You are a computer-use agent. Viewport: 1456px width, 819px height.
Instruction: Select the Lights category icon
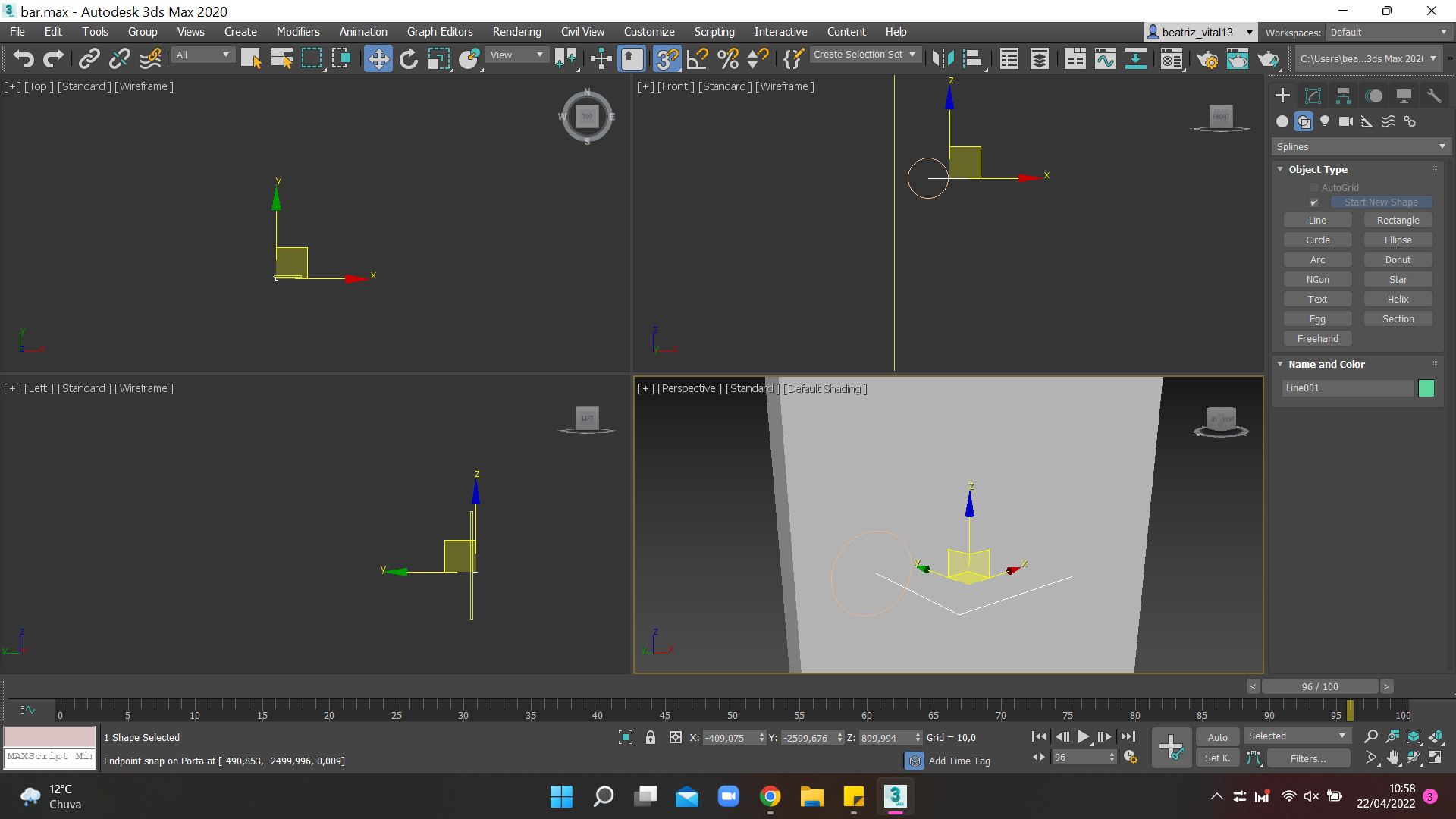tap(1325, 121)
